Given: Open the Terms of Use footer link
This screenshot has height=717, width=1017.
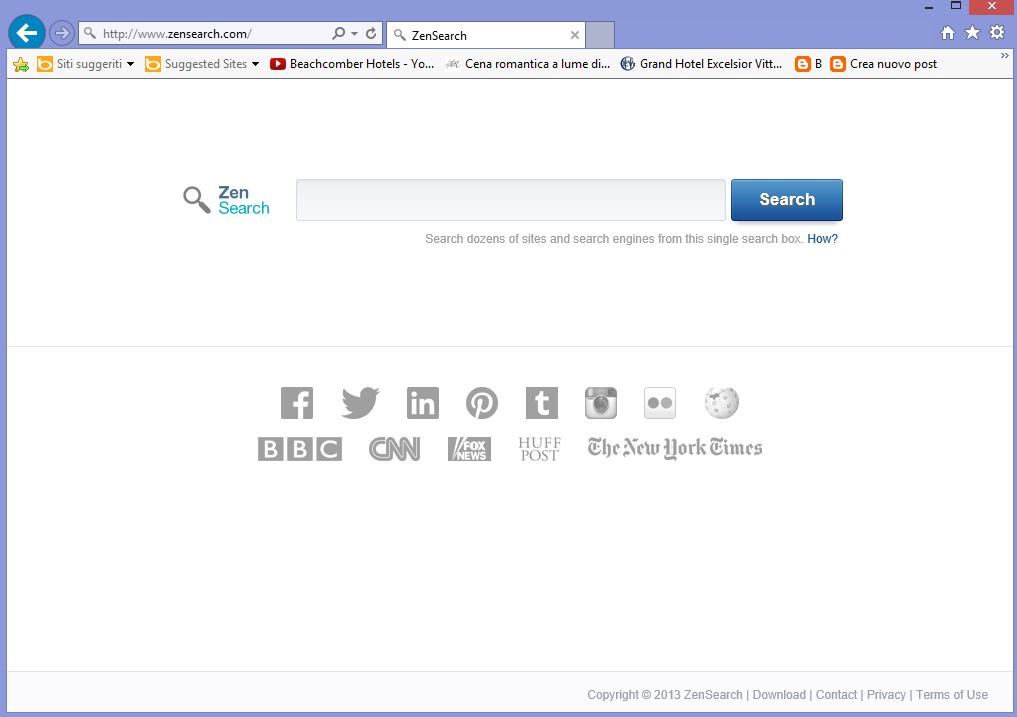Looking at the screenshot, I should pyautogui.click(x=951, y=695).
